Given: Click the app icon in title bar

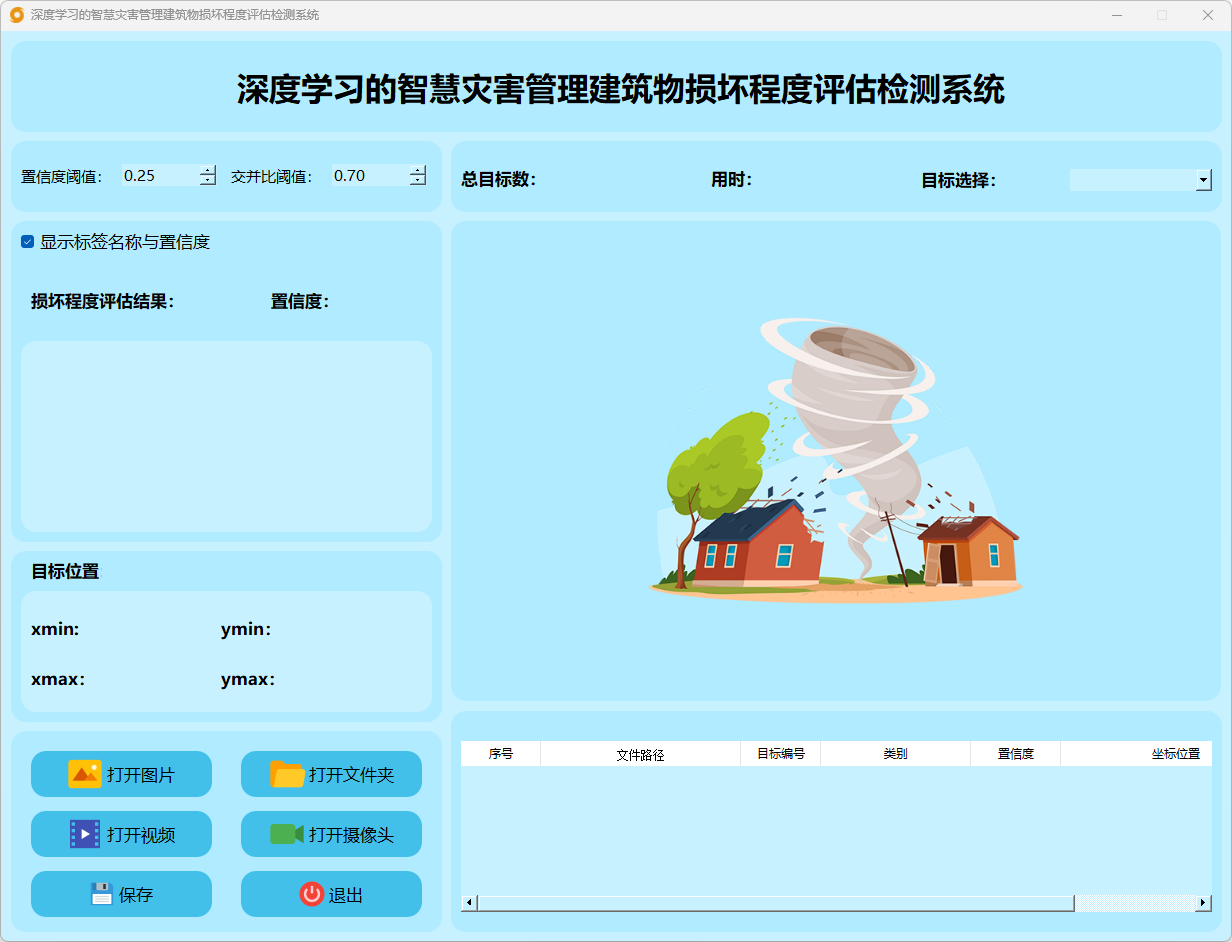Looking at the screenshot, I should tap(16, 15).
